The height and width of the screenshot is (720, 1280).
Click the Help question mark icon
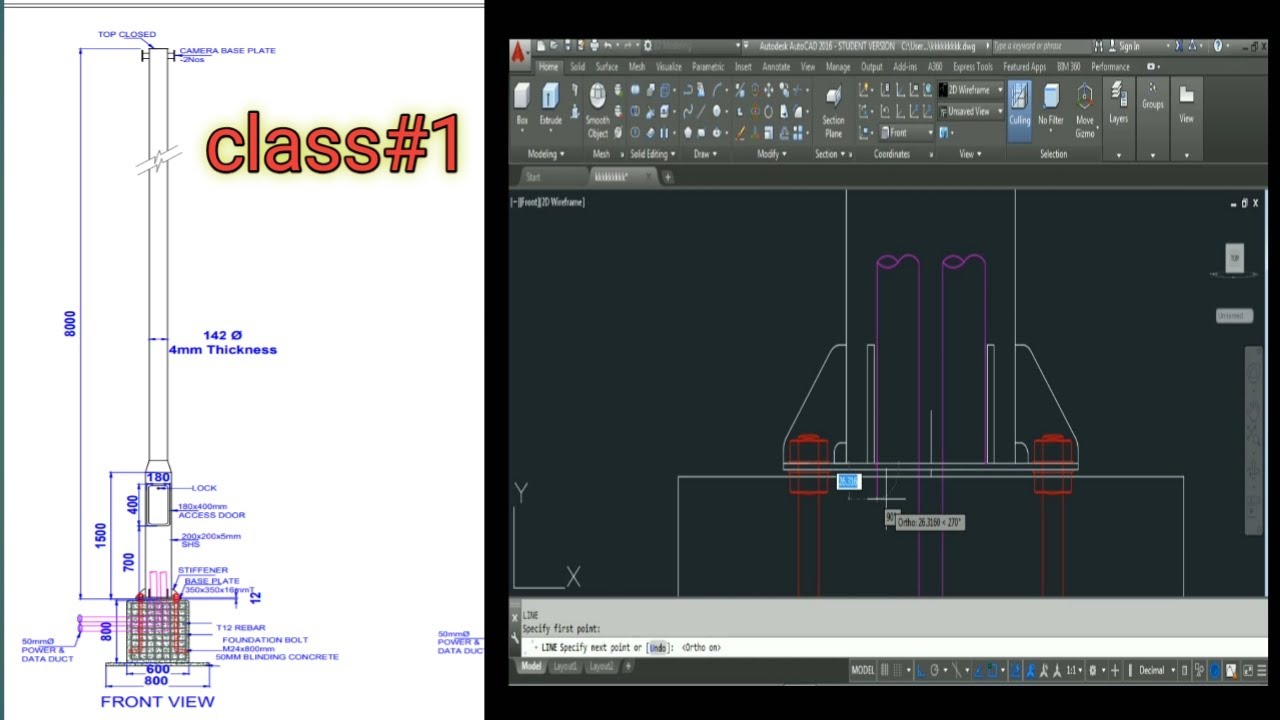(x=1218, y=46)
